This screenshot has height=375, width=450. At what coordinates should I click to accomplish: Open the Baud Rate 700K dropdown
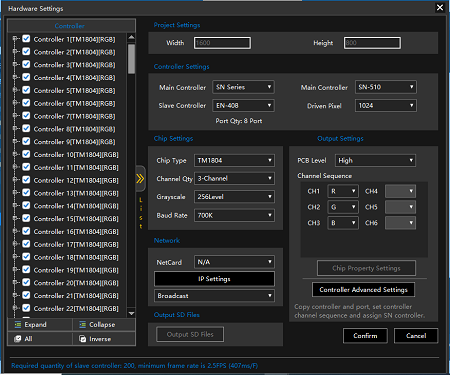234,215
